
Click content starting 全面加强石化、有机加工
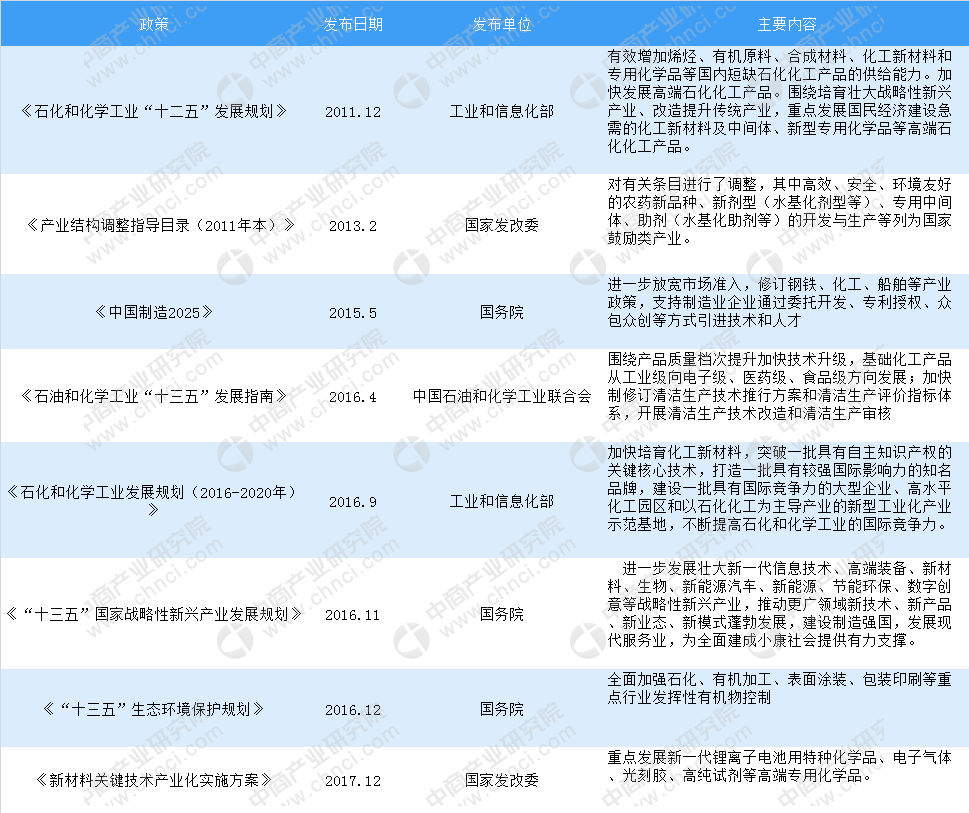pyautogui.click(x=779, y=688)
